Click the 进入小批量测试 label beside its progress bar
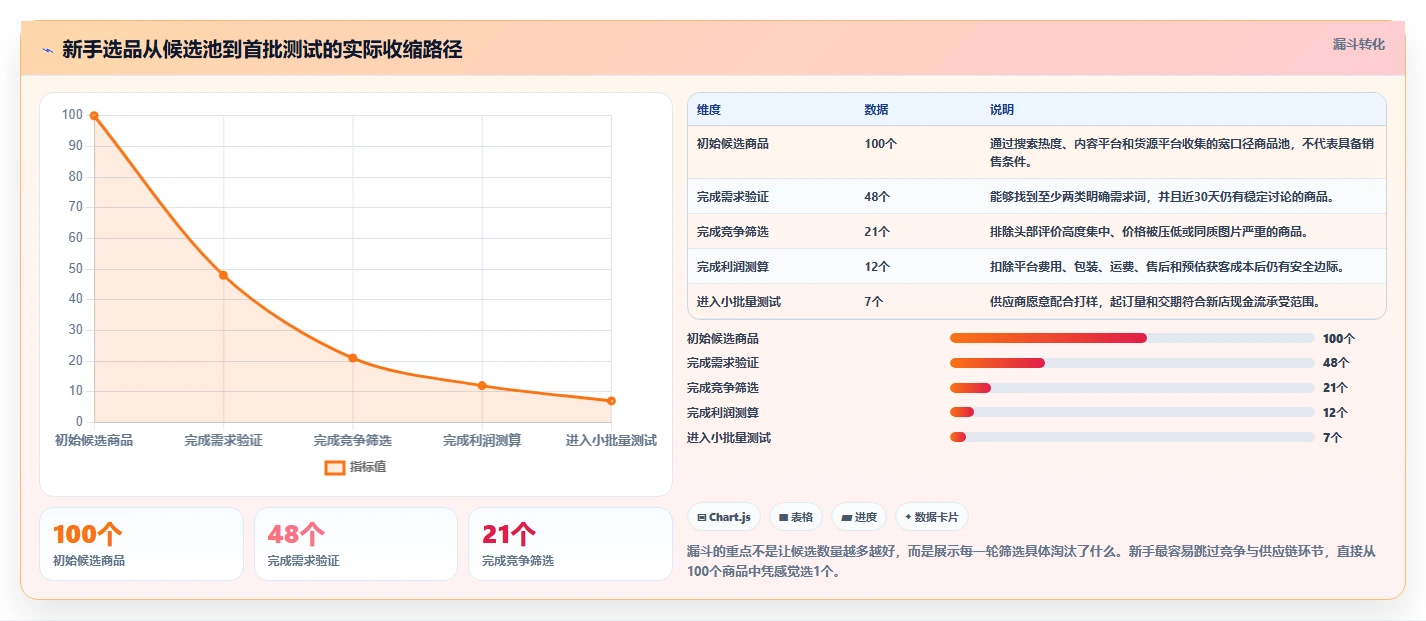 tap(729, 437)
